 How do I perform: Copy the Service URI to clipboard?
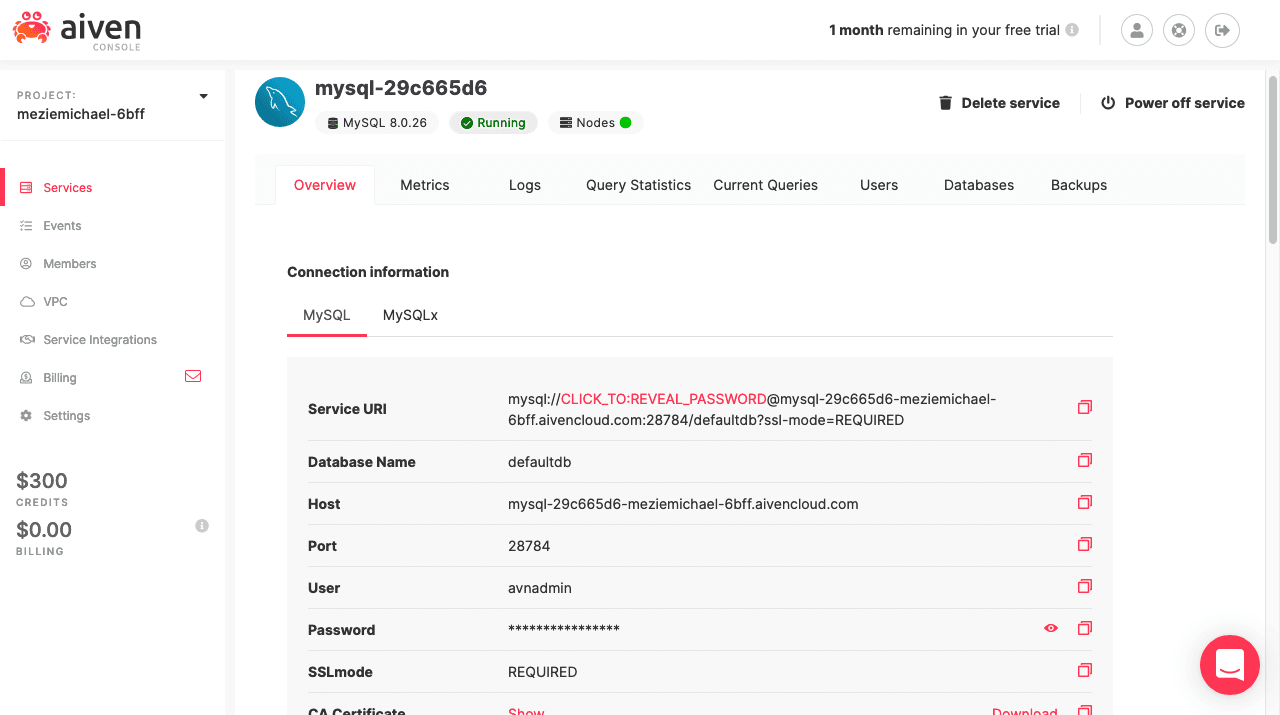(1084, 408)
